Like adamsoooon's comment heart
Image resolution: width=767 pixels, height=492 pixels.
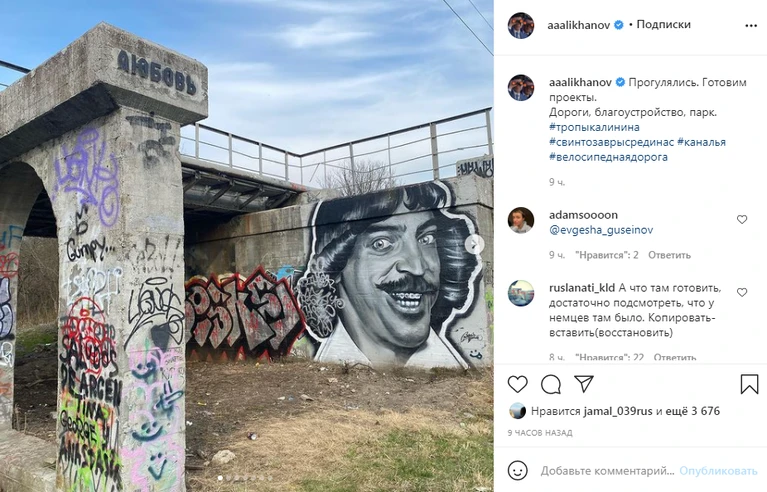[742, 220]
